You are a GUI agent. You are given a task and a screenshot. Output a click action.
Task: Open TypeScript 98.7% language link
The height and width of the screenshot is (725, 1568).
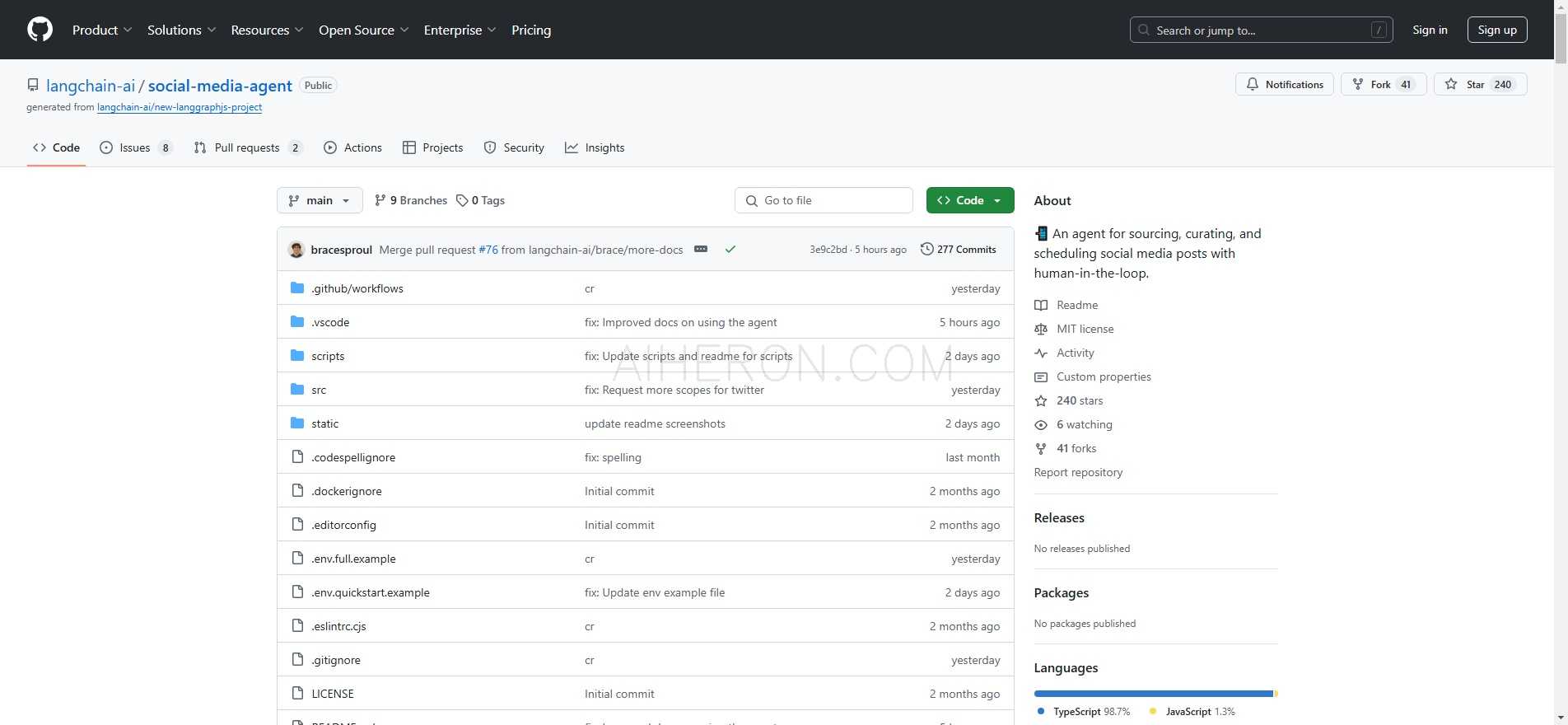coord(1084,712)
